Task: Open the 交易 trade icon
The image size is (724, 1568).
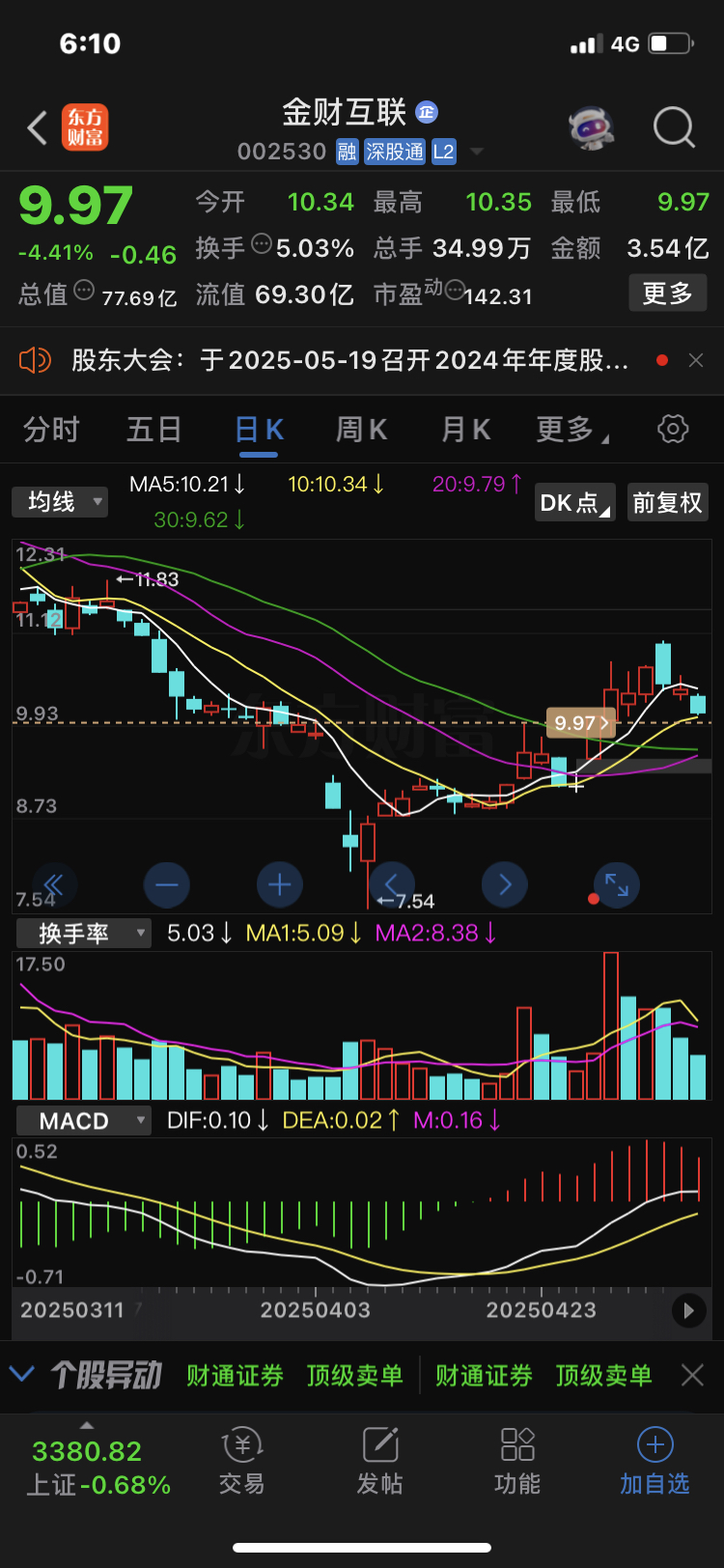Action: 242,1462
